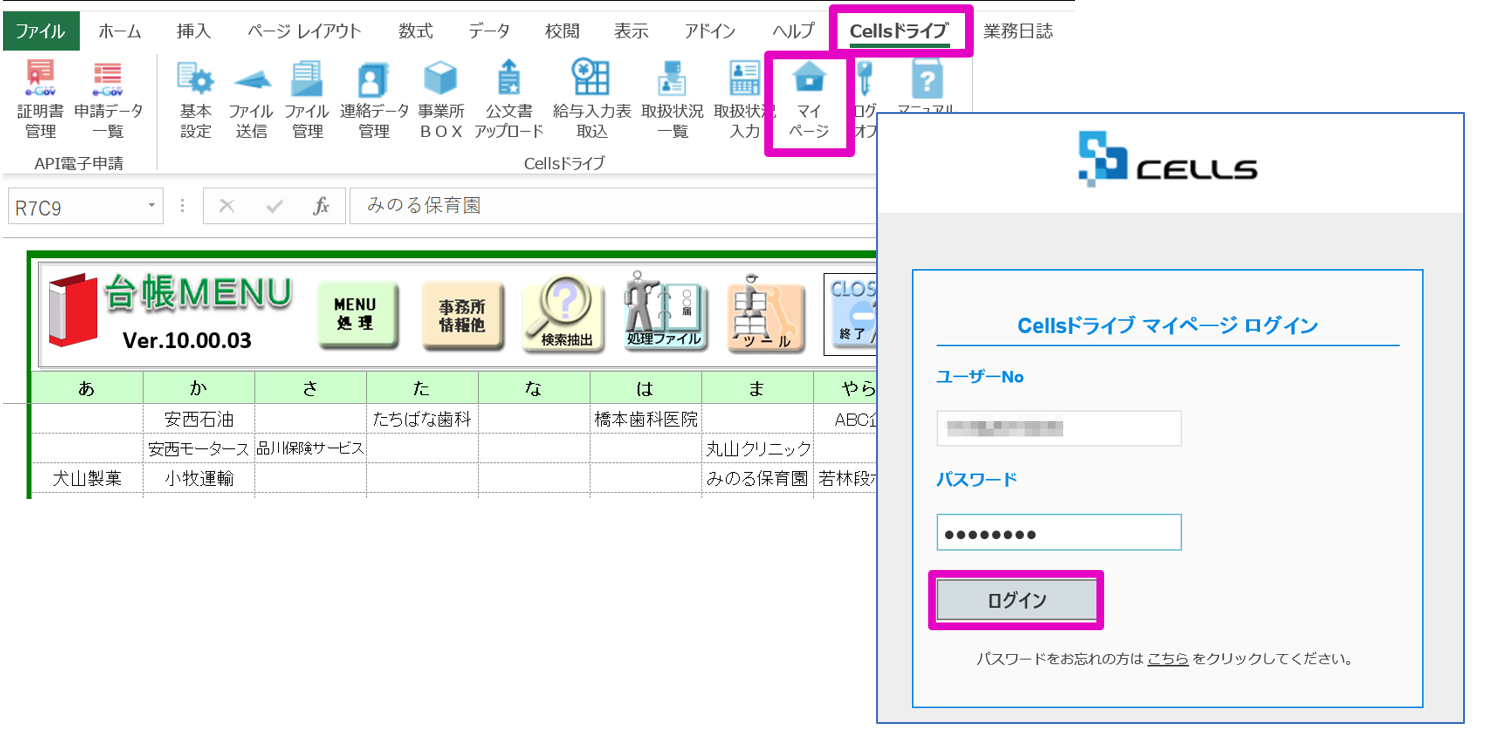Select the ま column header
Screen dimensions: 1485x740
tap(759, 388)
